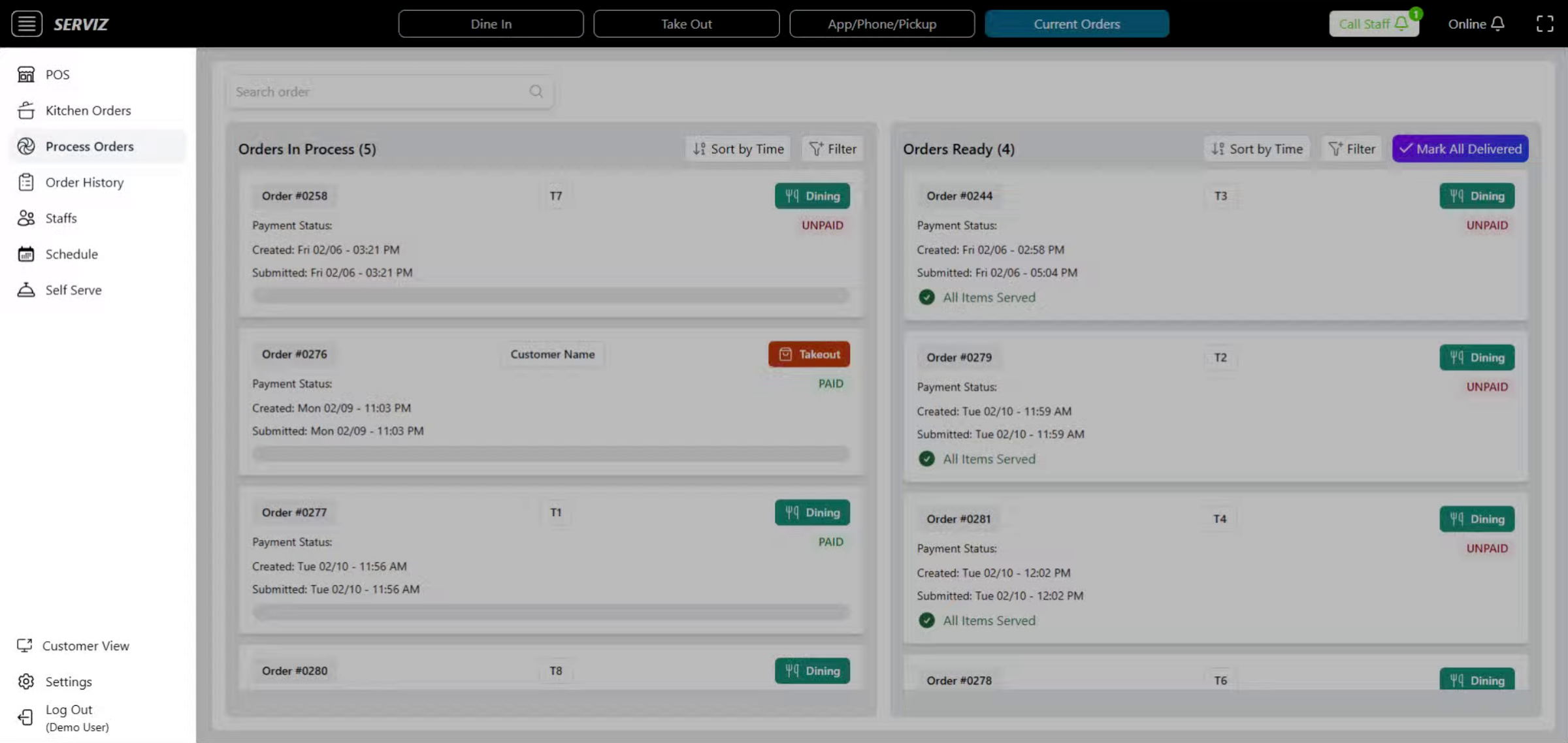Click the Order #0258 progress bar
This screenshot has width=1568, height=743.
[551, 296]
